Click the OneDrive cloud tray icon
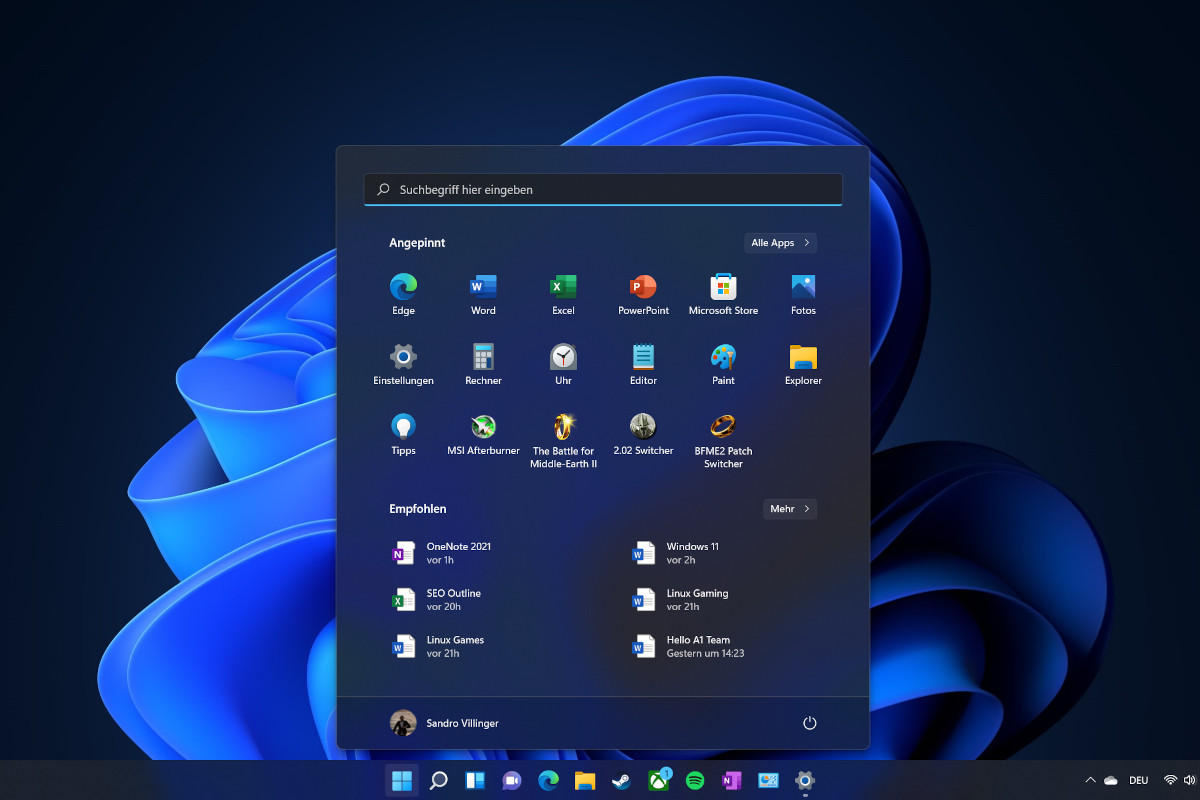Image resolution: width=1200 pixels, height=800 pixels. (x=1110, y=780)
